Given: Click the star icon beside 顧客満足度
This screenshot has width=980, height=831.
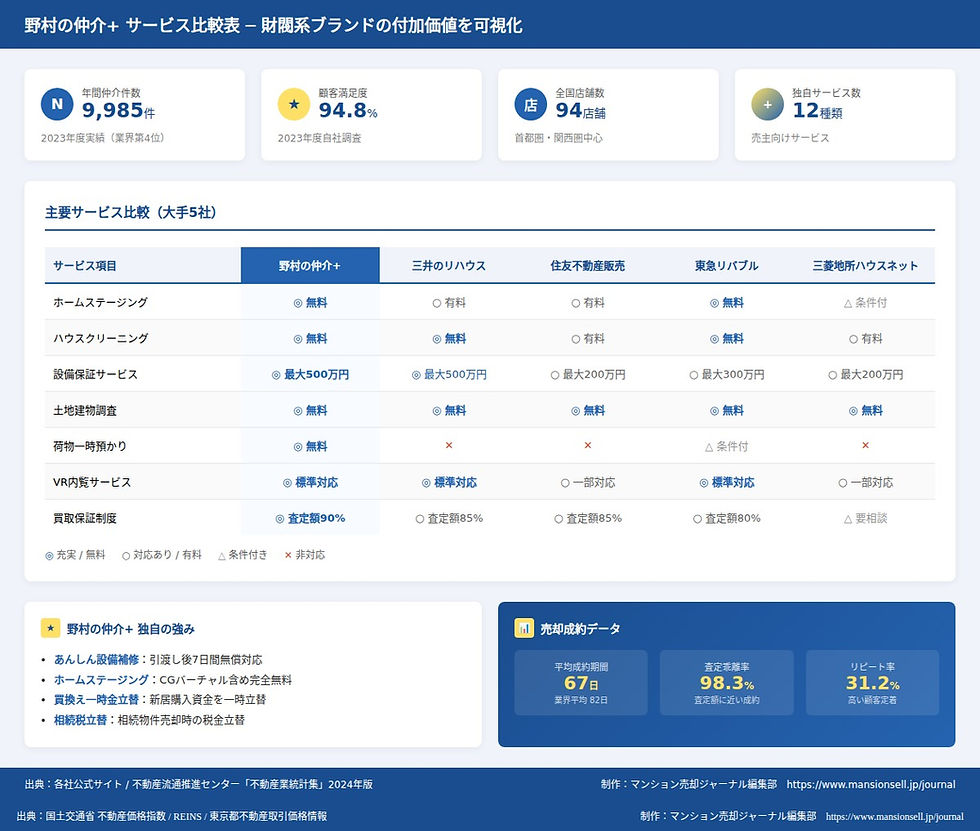Looking at the screenshot, I should point(294,104).
